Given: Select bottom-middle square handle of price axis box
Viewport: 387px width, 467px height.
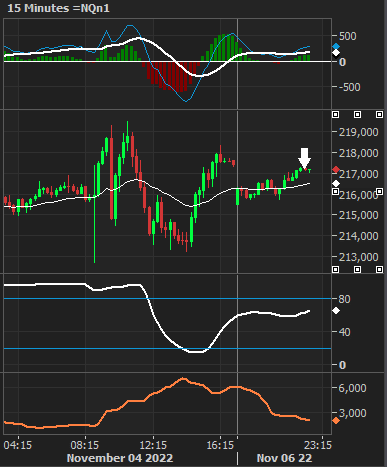Looking at the screenshot, I should (x=357, y=269).
